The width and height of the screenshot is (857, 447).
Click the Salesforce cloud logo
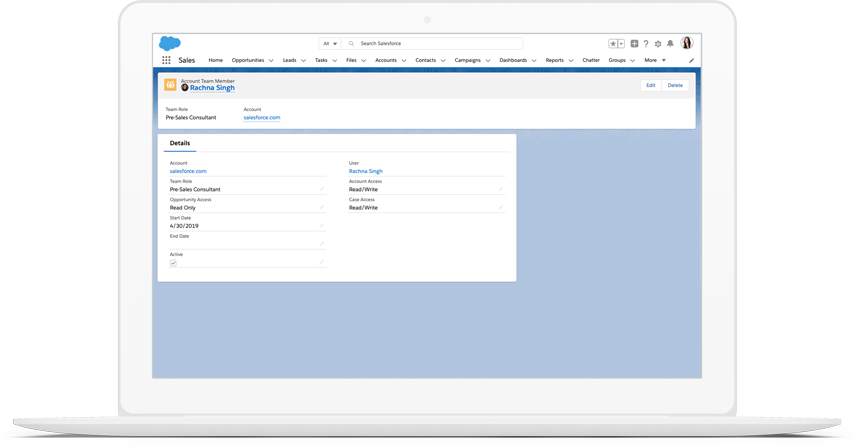click(169, 43)
